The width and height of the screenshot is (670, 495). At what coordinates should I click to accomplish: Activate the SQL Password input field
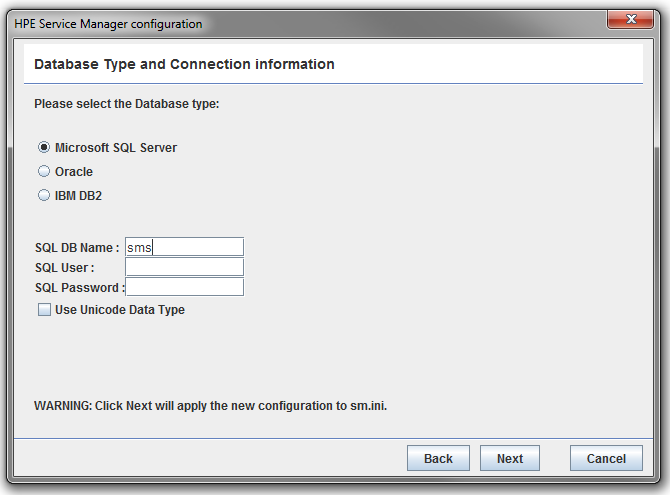(185, 287)
